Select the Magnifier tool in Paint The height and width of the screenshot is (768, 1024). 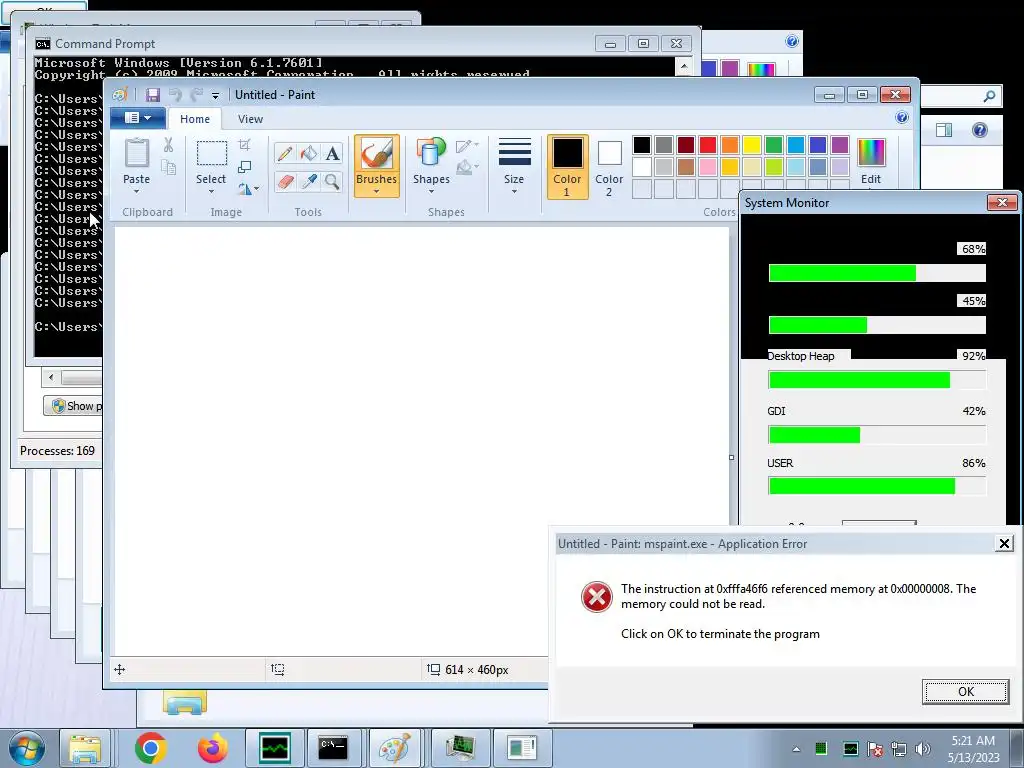pos(332,181)
